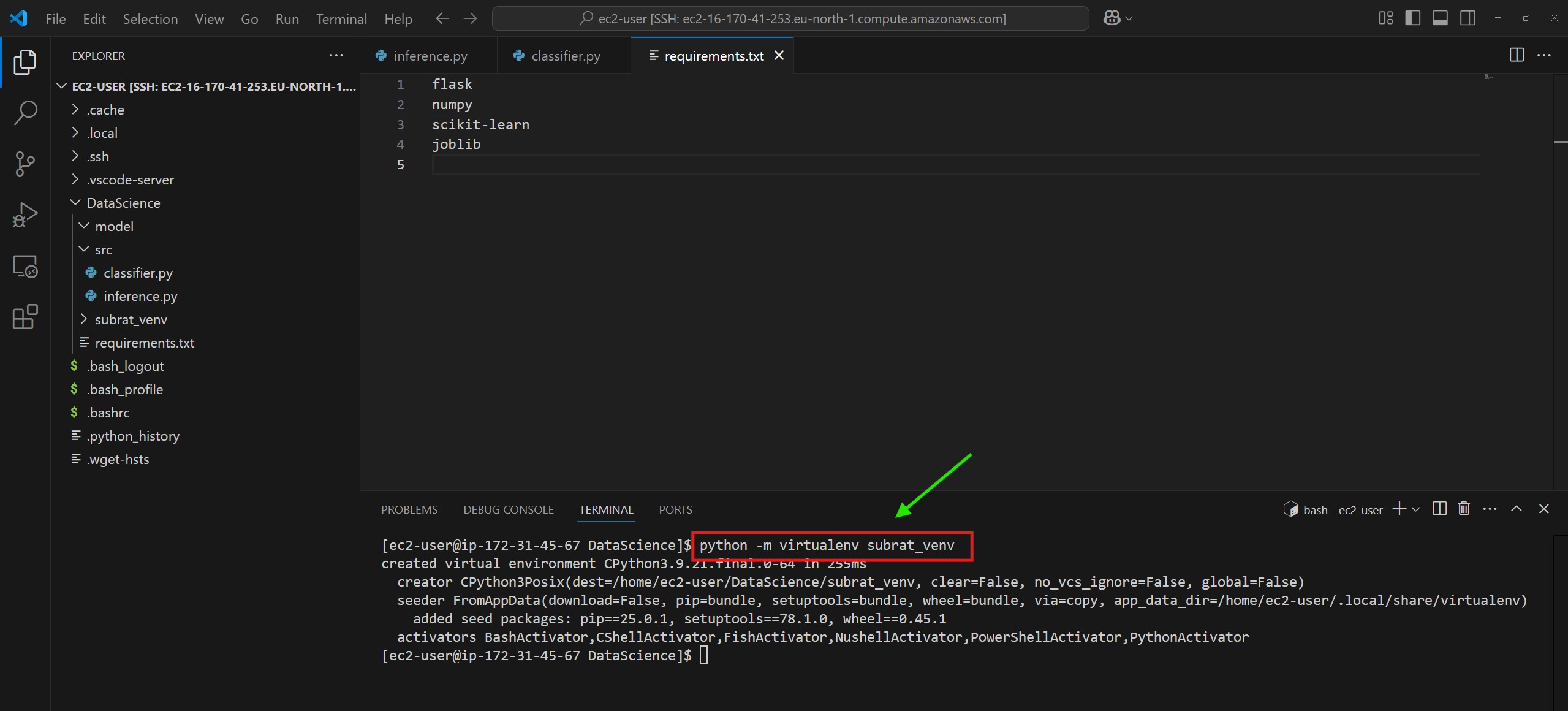Maximize the terminal panel size
The image size is (1568, 711).
1517,509
